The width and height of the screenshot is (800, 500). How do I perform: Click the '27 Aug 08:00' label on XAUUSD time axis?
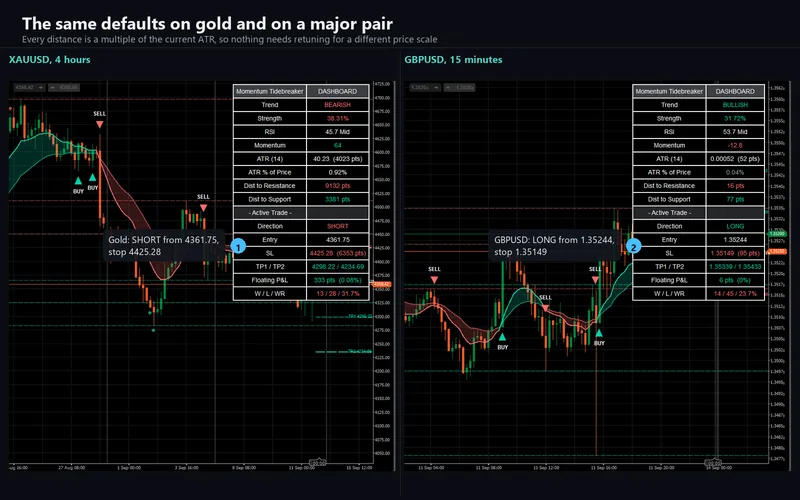[x=71, y=467]
